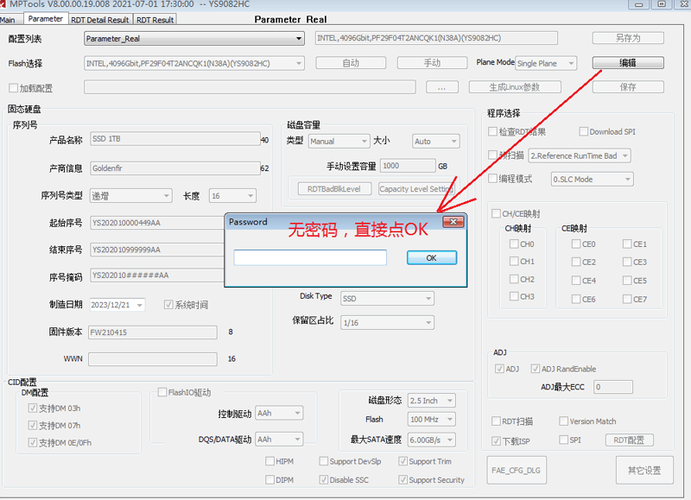Click the 另存为 button
Screen dimensions: 691x500
point(628,38)
